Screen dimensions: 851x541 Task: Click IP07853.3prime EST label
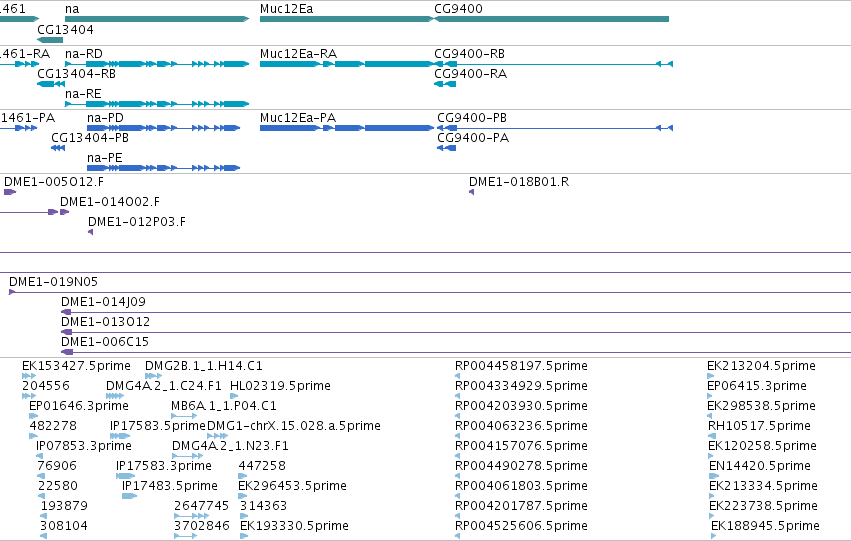pos(84,446)
